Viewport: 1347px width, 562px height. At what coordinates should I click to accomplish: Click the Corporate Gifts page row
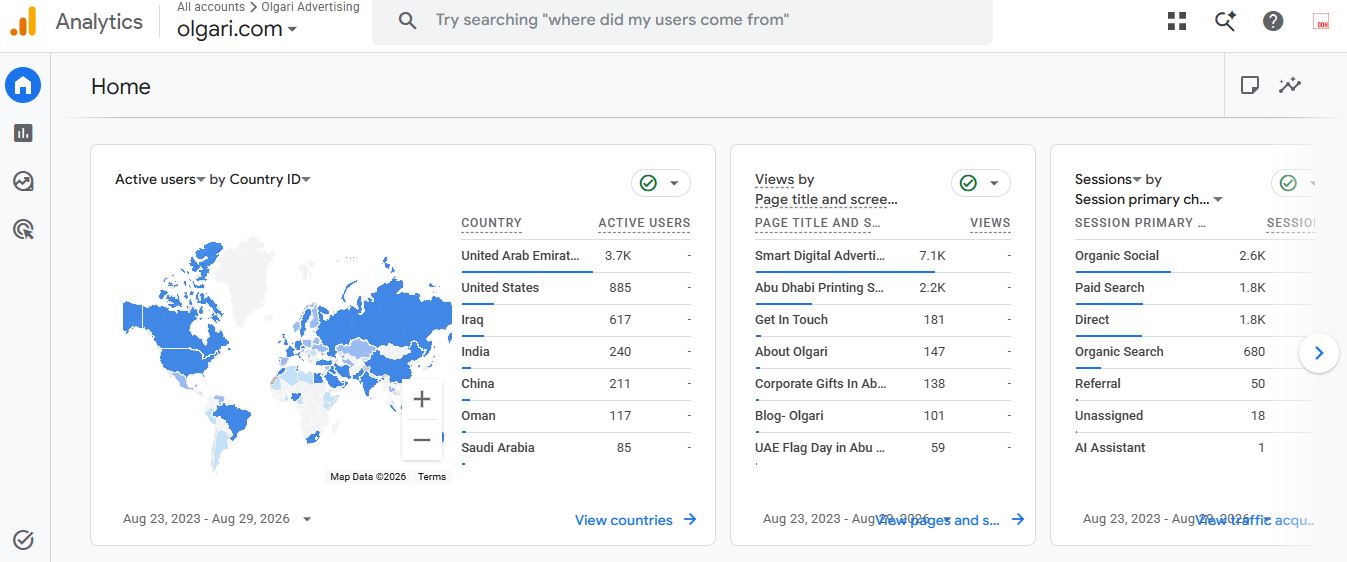pyautogui.click(x=883, y=384)
